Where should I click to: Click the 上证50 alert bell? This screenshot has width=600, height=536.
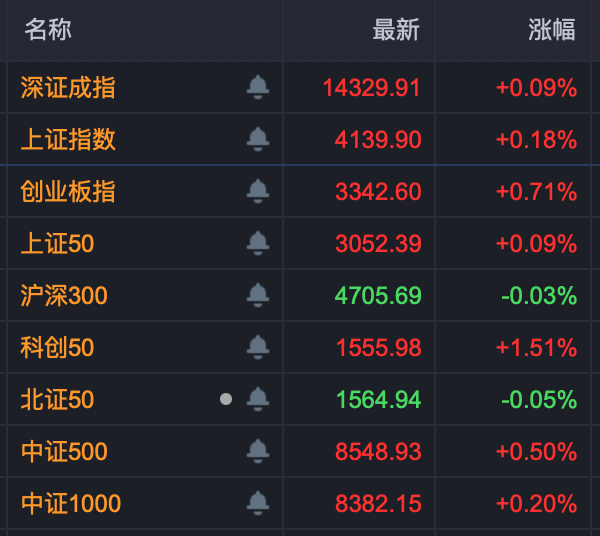[x=258, y=243]
